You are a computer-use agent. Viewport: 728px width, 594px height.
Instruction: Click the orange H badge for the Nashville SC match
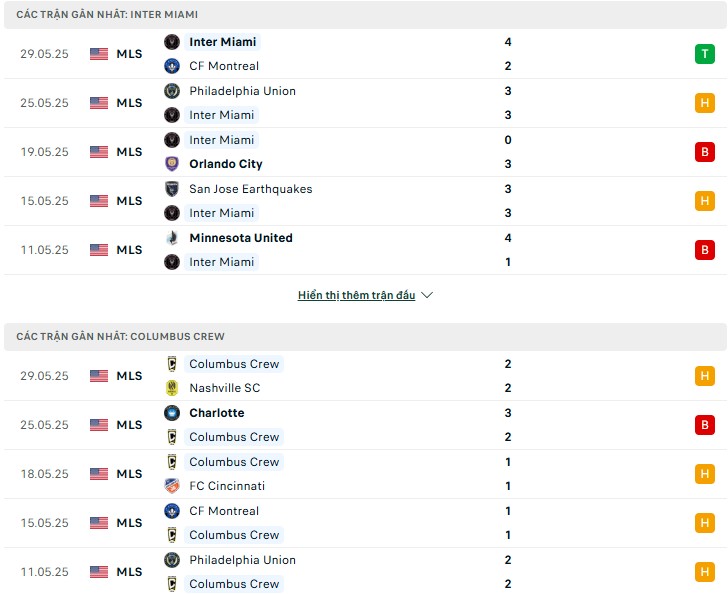coord(704,376)
